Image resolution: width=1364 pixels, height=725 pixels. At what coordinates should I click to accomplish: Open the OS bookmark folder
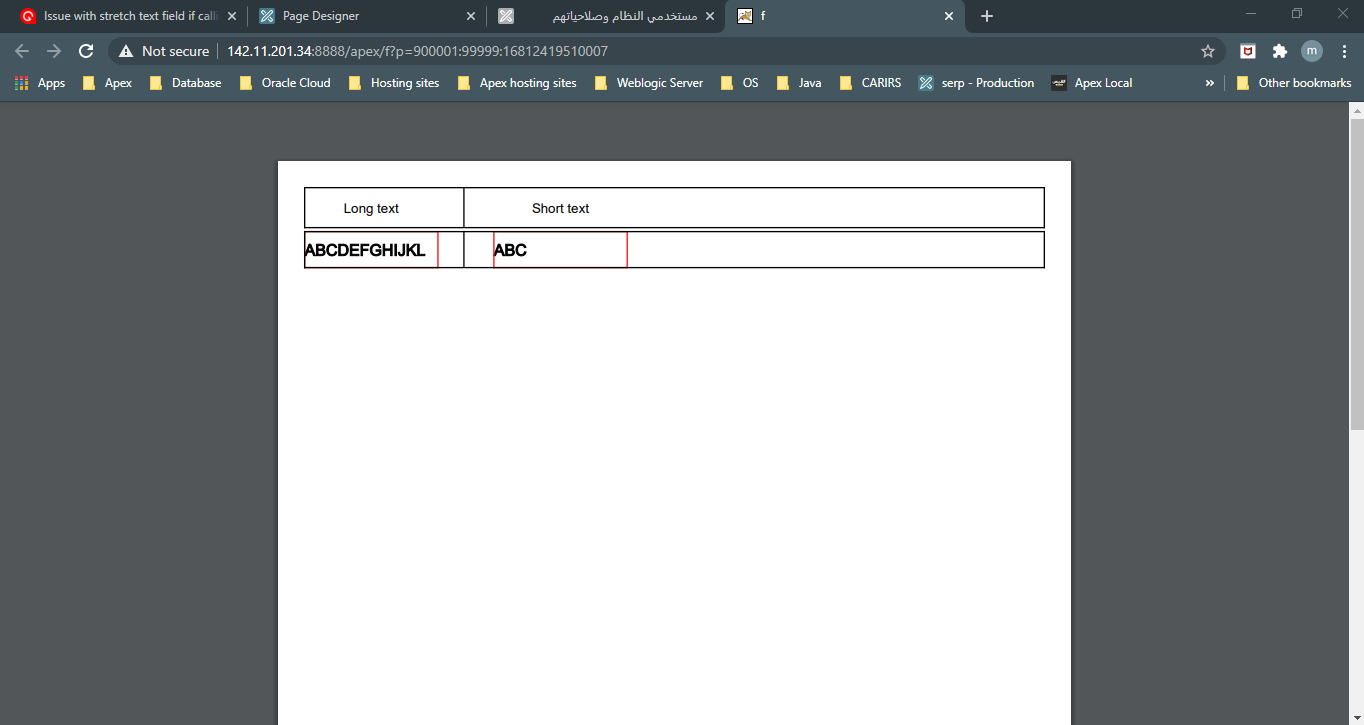pos(739,83)
